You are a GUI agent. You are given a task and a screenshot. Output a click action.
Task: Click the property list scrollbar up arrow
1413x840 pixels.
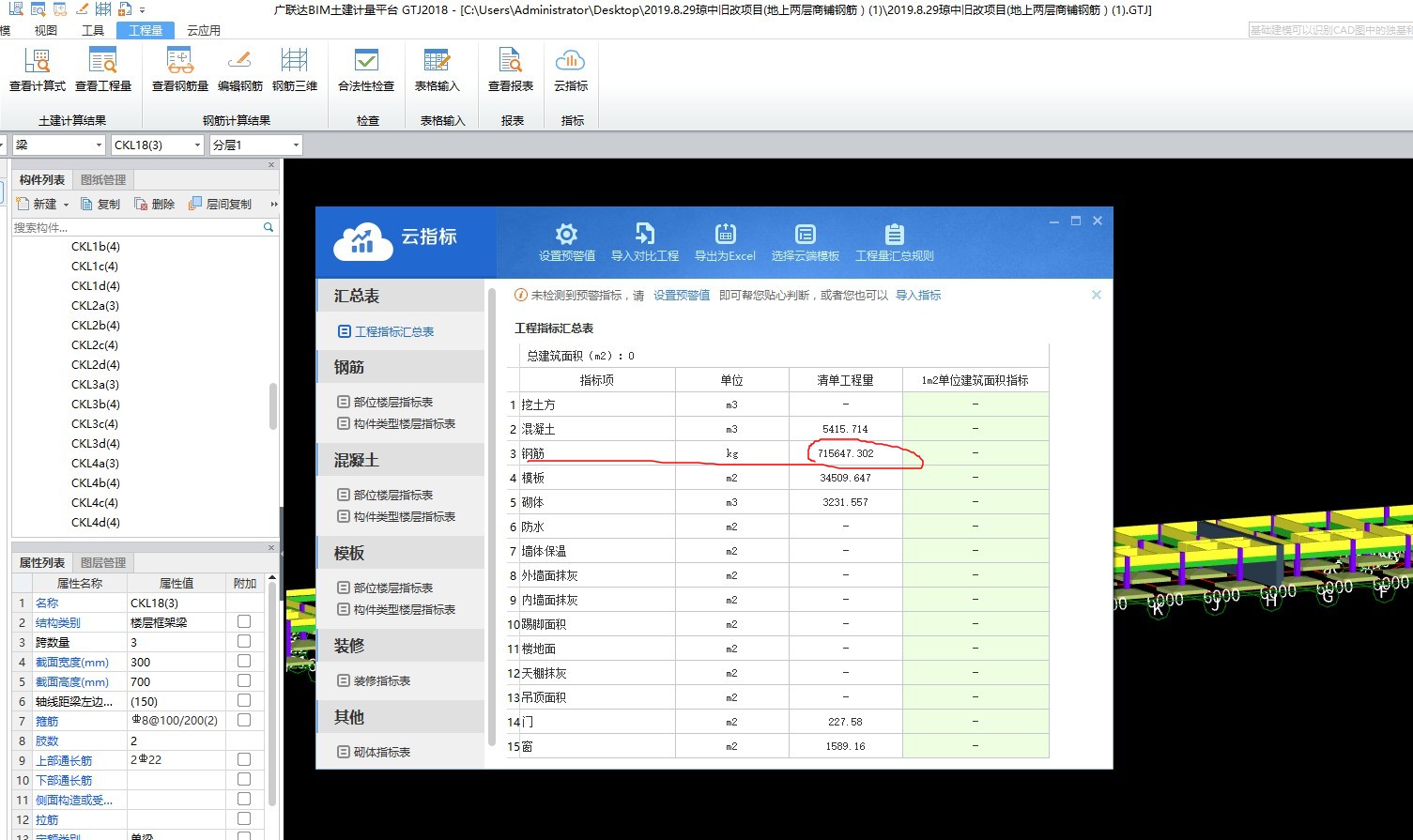click(x=272, y=578)
